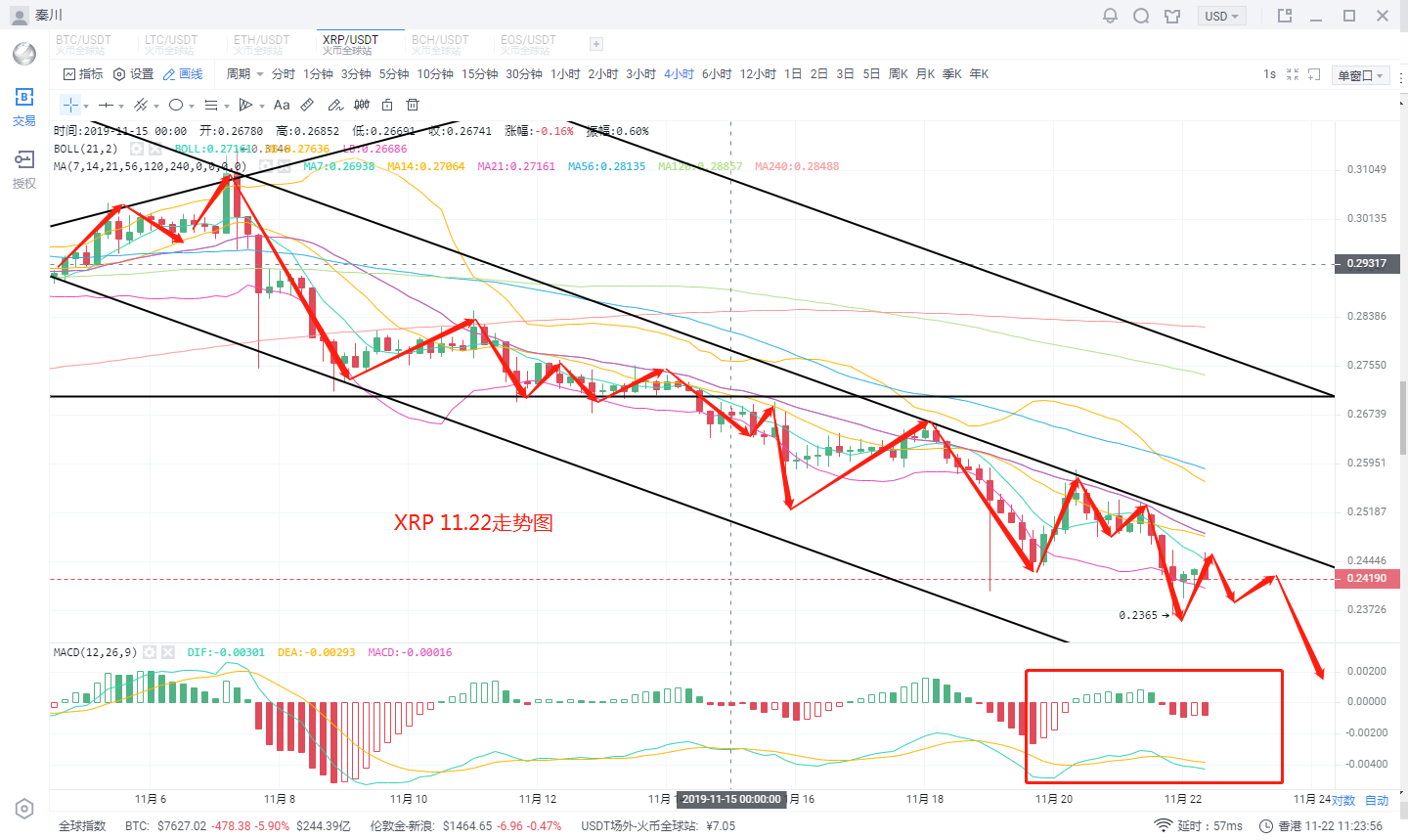
Task: Switch to the BCH/USDT tab
Action: (x=440, y=44)
